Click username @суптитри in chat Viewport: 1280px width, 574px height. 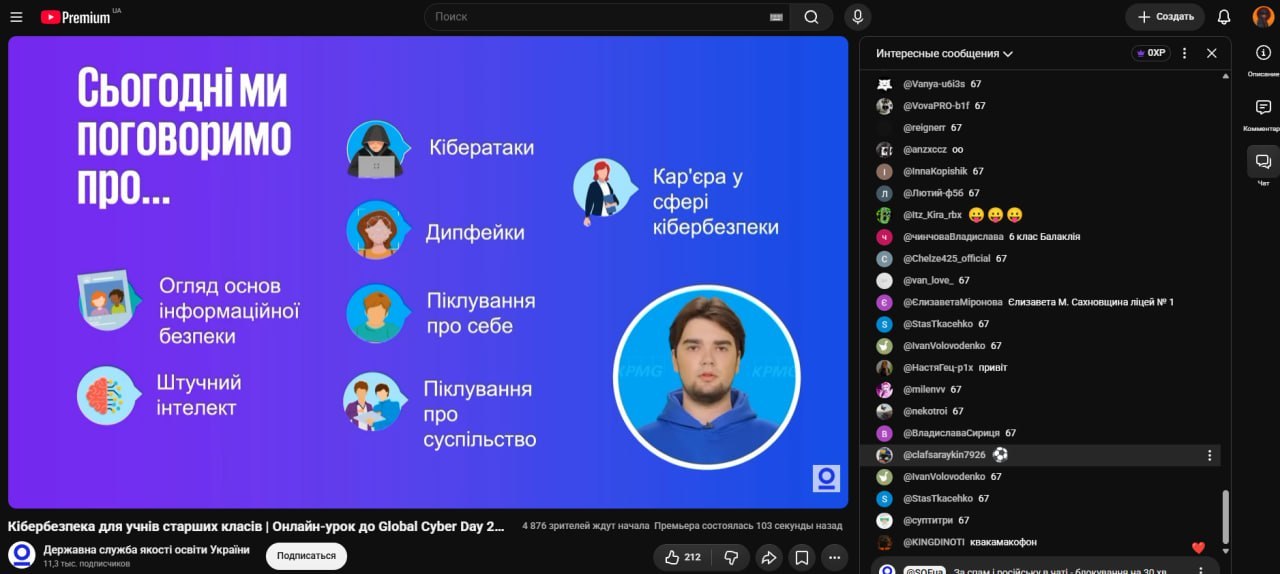click(928, 520)
